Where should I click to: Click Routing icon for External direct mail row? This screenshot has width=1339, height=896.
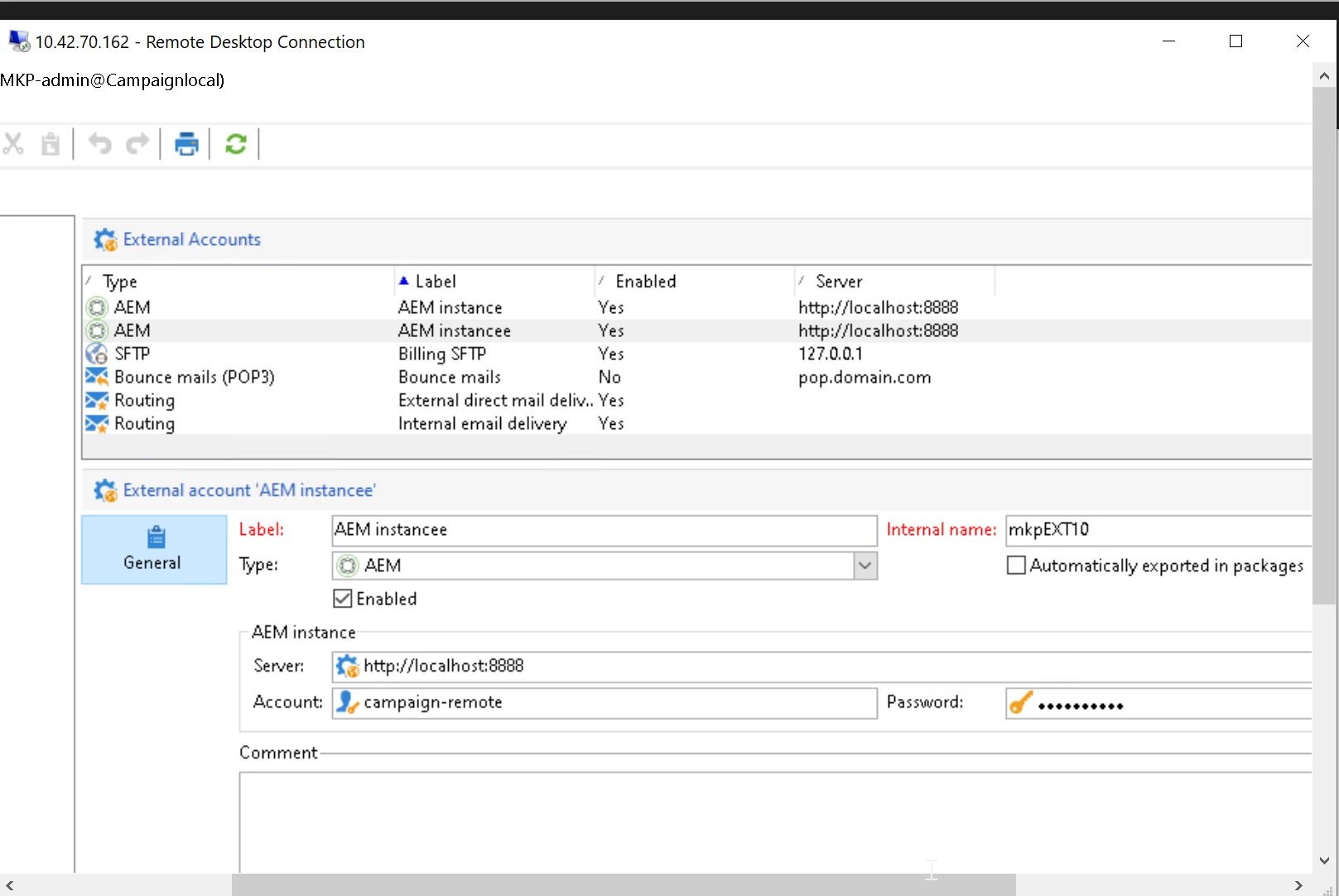[97, 400]
